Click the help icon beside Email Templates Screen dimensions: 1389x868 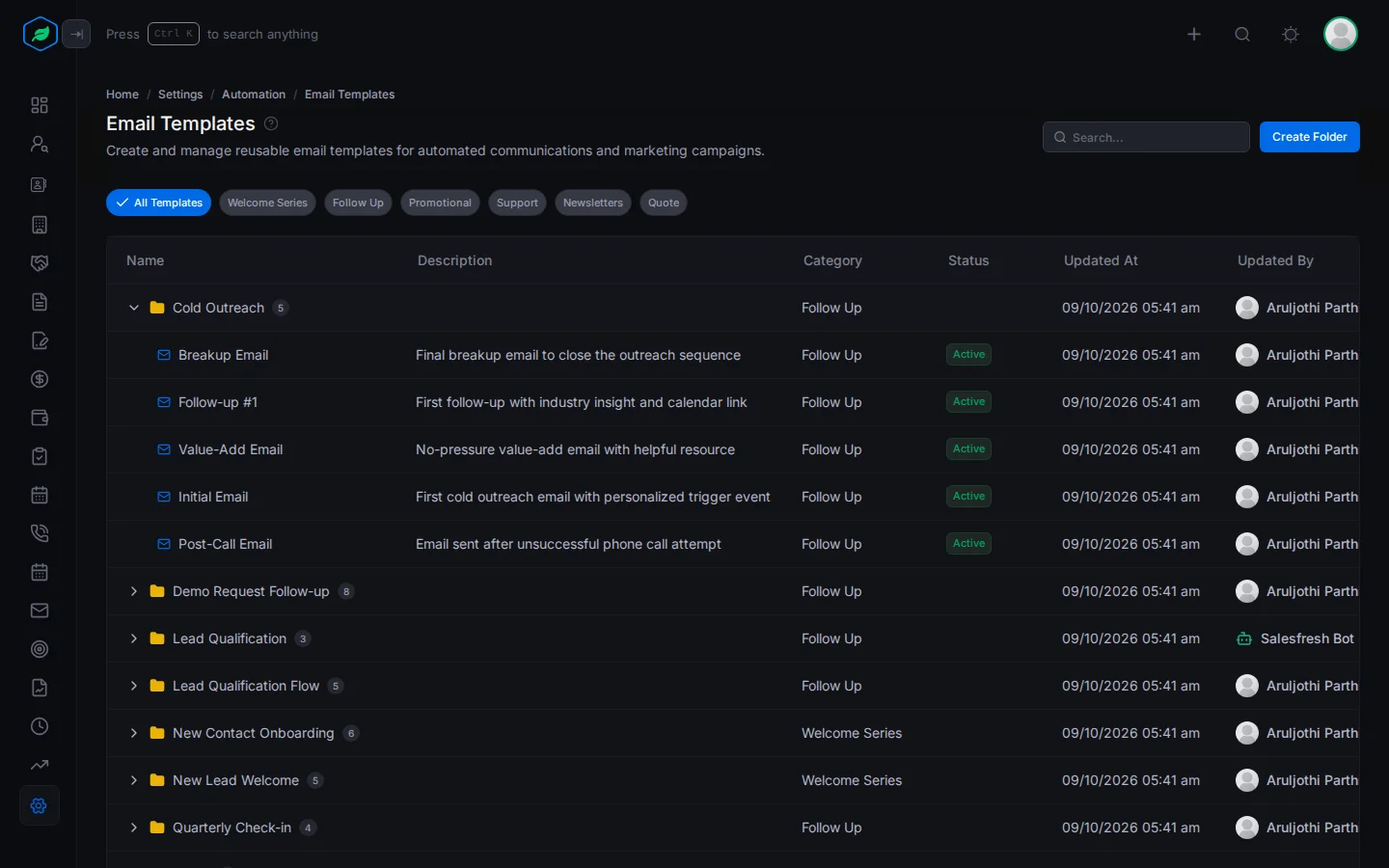tap(271, 123)
